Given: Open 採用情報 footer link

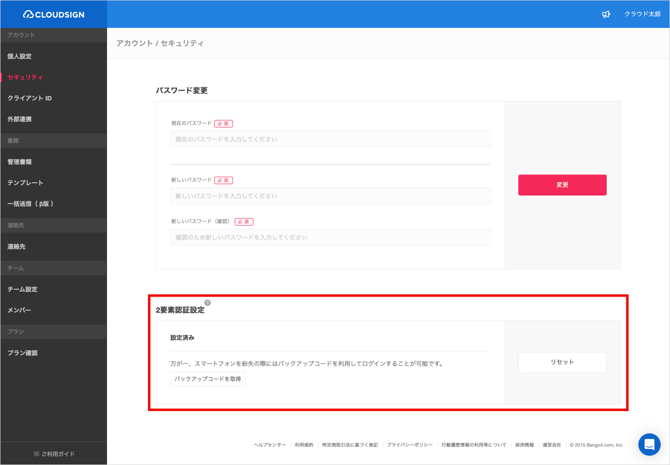Looking at the screenshot, I should coord(524,445).
